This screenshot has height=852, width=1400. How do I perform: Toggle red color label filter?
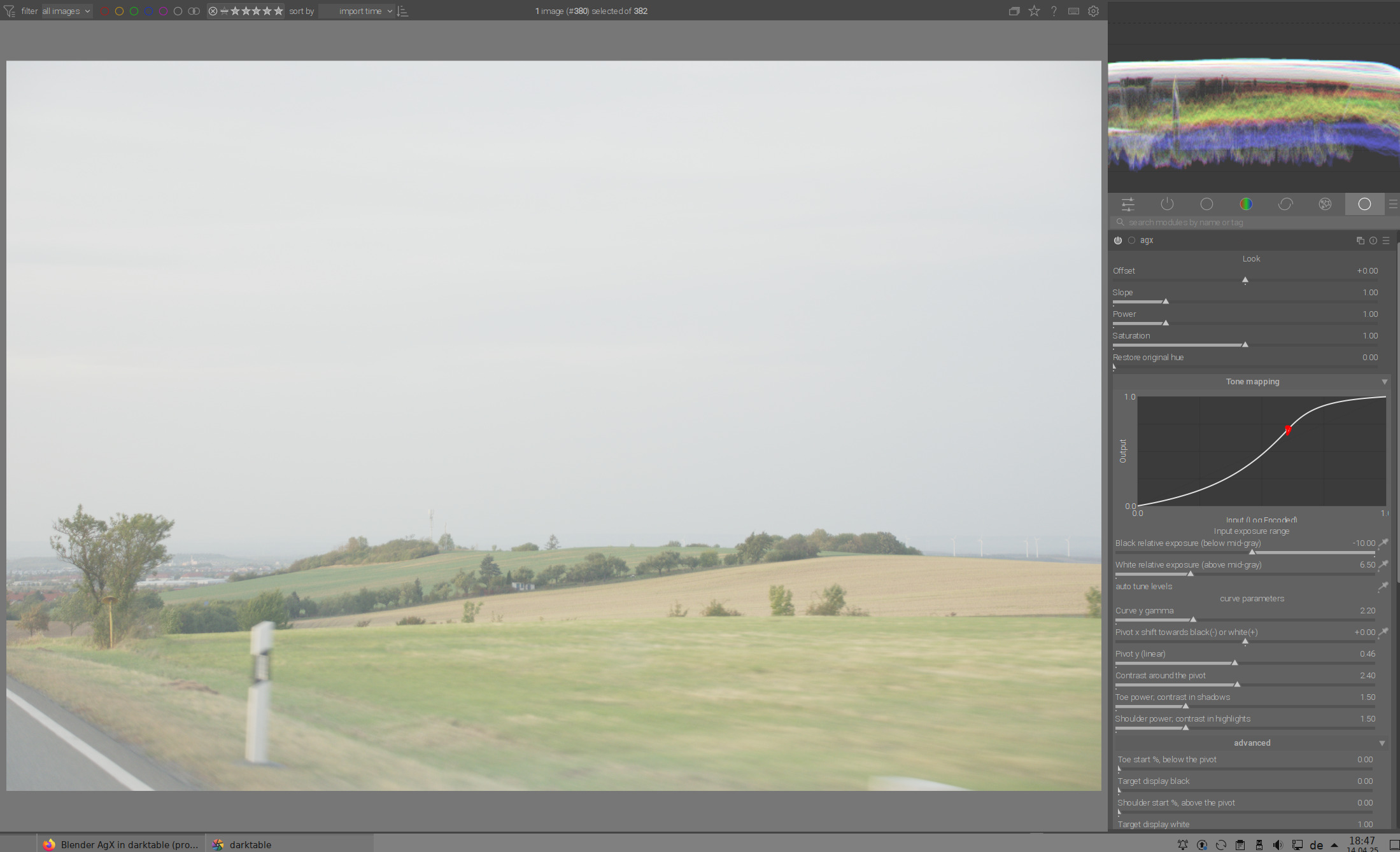[104, 11]
